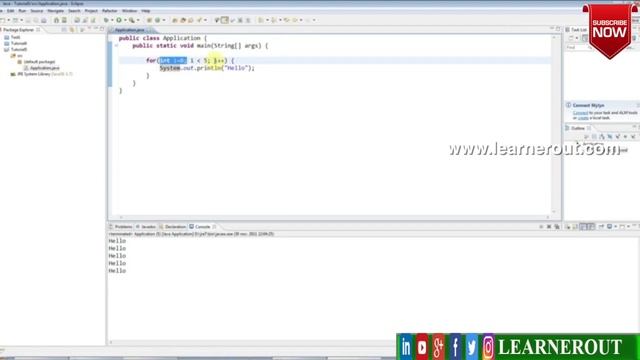Click Collapse All in Package Explorer

(64, 30)
